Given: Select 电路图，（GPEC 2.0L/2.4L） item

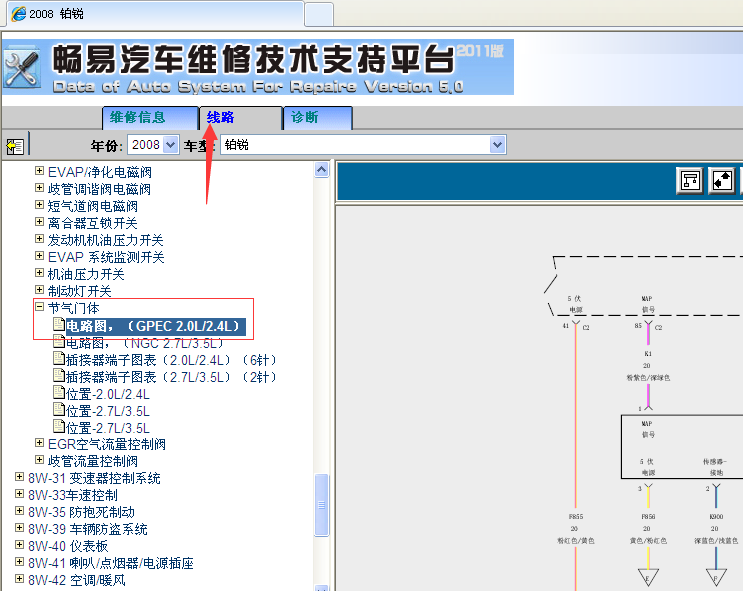Looking at the screenshot, I should click(x=155, y=327).
